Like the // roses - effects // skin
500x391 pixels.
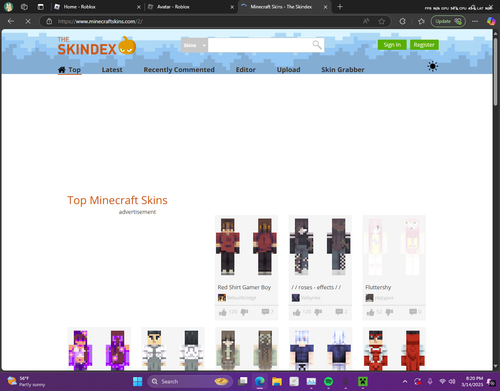click(296, 312)
